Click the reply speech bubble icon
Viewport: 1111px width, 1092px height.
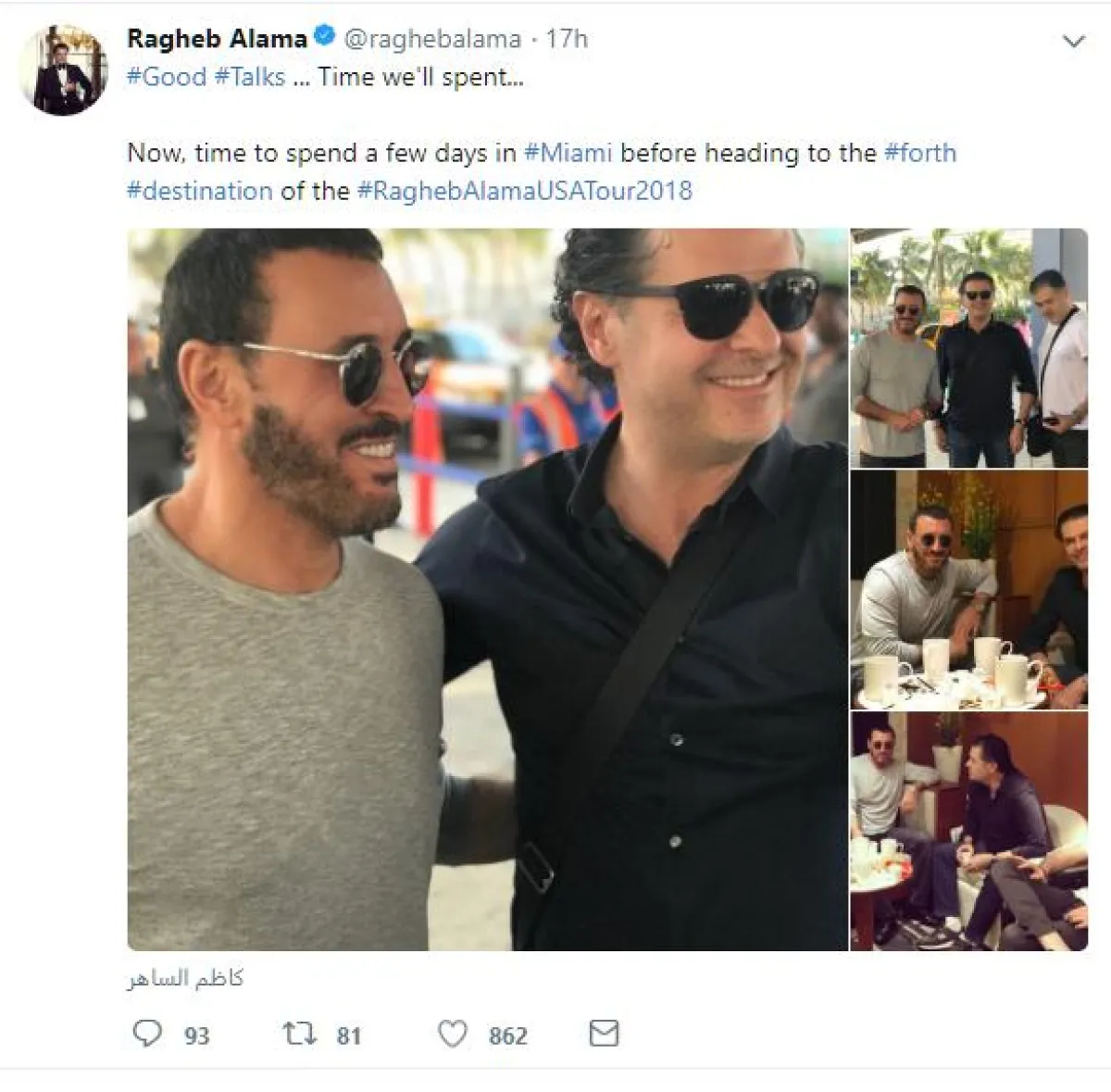point(147,1033)
